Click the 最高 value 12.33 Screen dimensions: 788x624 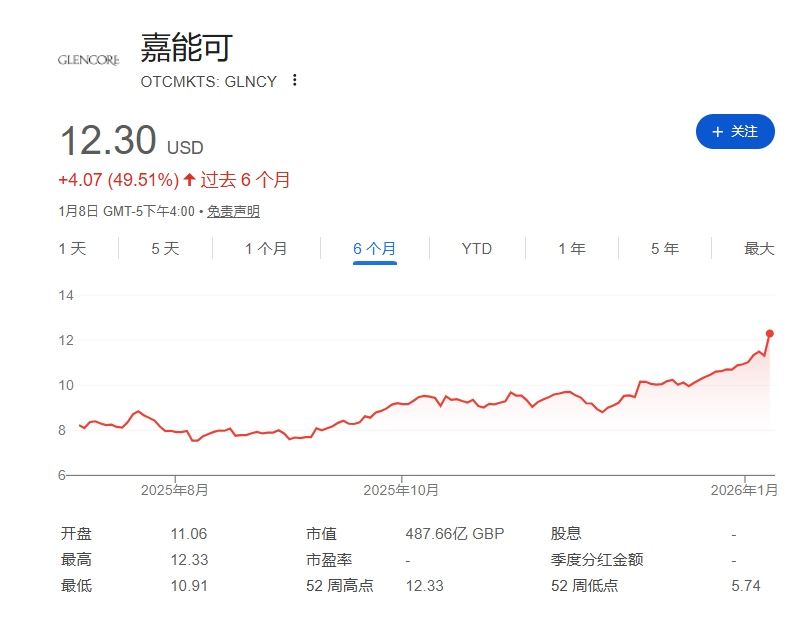coord(189,560)
